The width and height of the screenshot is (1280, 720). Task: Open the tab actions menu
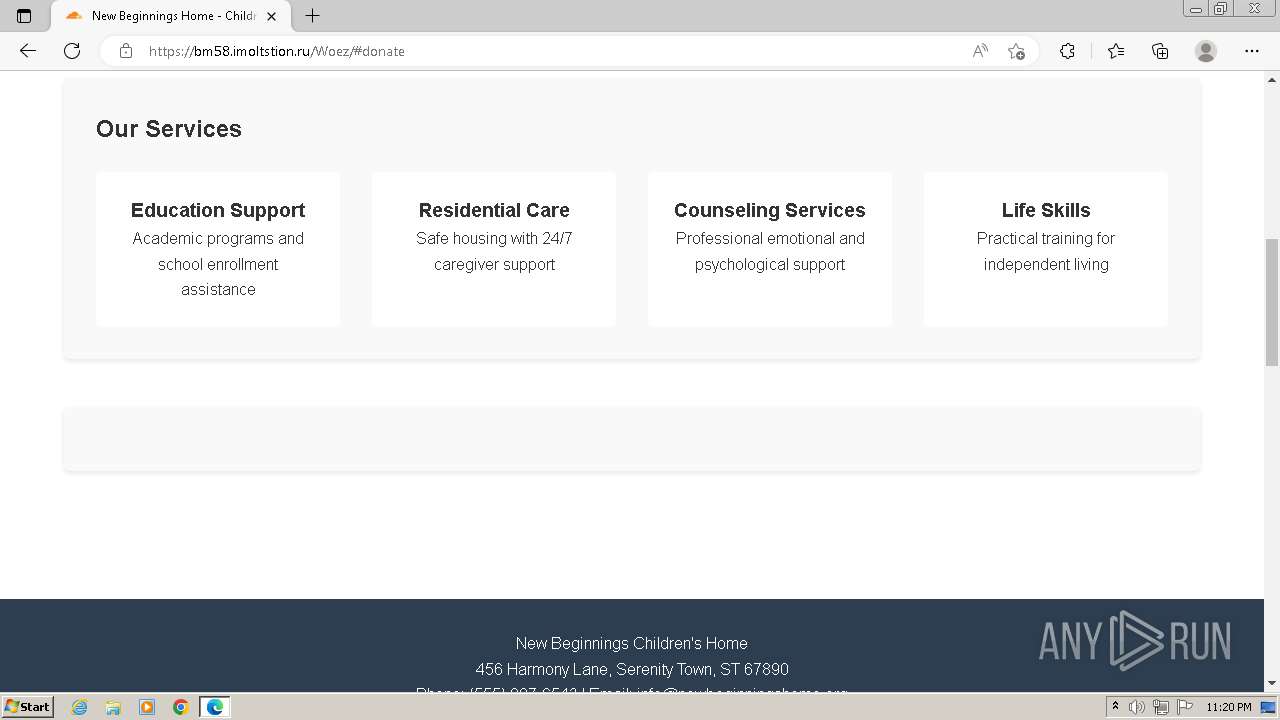coord(24,16)
